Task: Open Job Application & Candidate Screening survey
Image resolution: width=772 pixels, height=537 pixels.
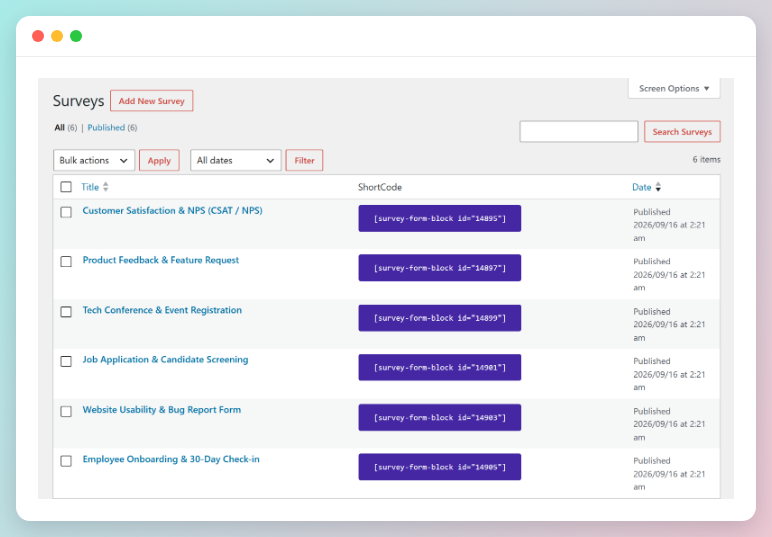Action: (x=165, y=359)
